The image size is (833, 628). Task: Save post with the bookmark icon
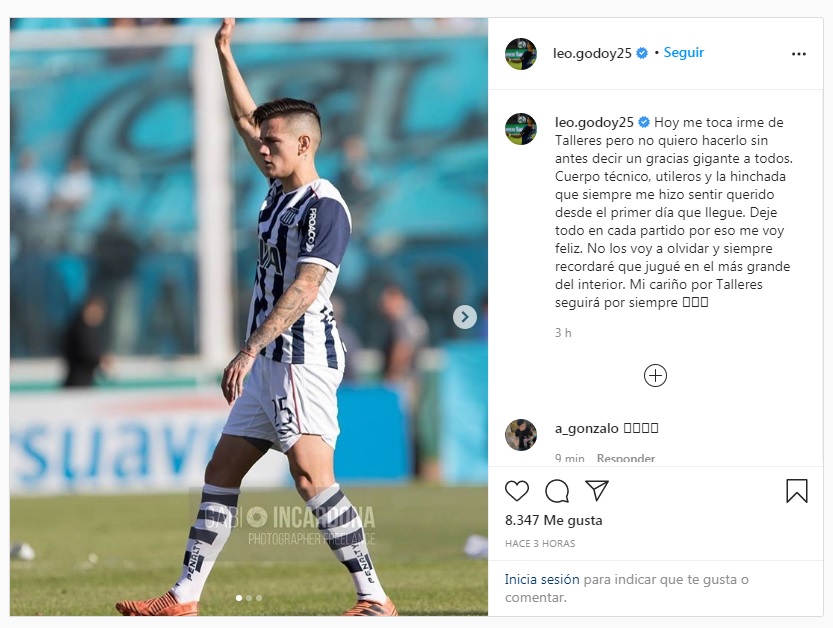pyautogui.click(x=796, y=491)
